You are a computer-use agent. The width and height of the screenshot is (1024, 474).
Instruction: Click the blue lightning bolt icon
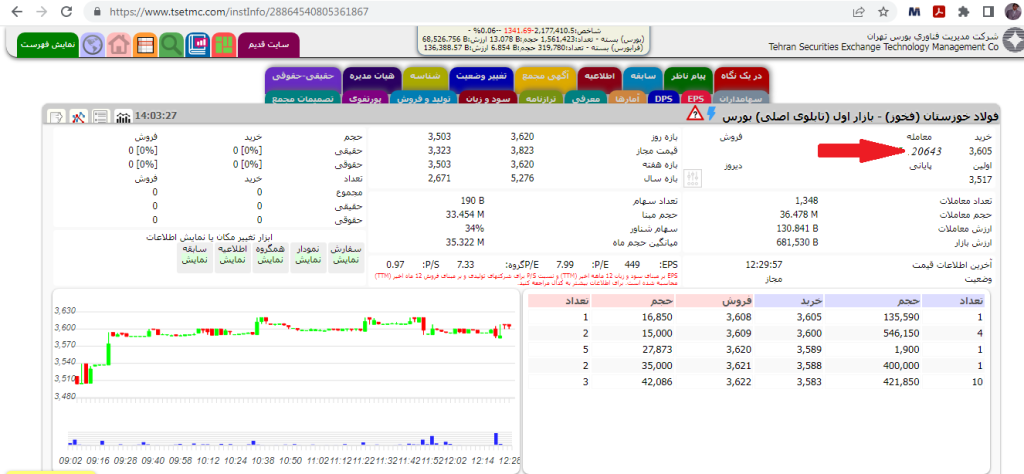(x=712, y=114)
